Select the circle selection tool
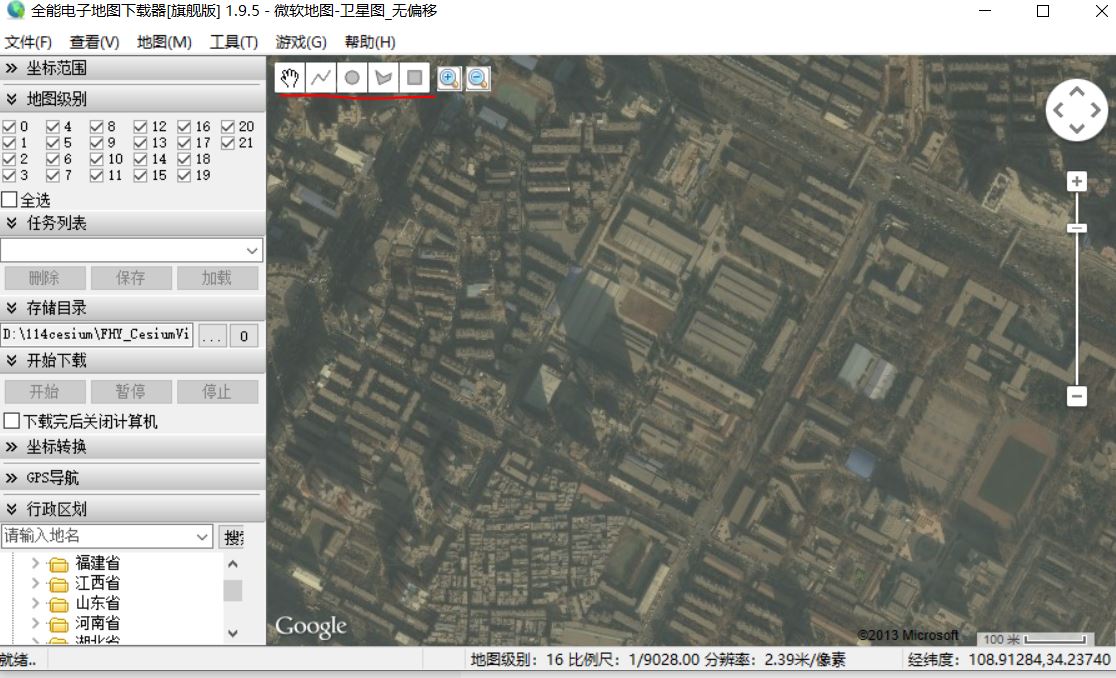Image resolution: width=1116 pixels, height=678 pixels. [x=352, y=78]
